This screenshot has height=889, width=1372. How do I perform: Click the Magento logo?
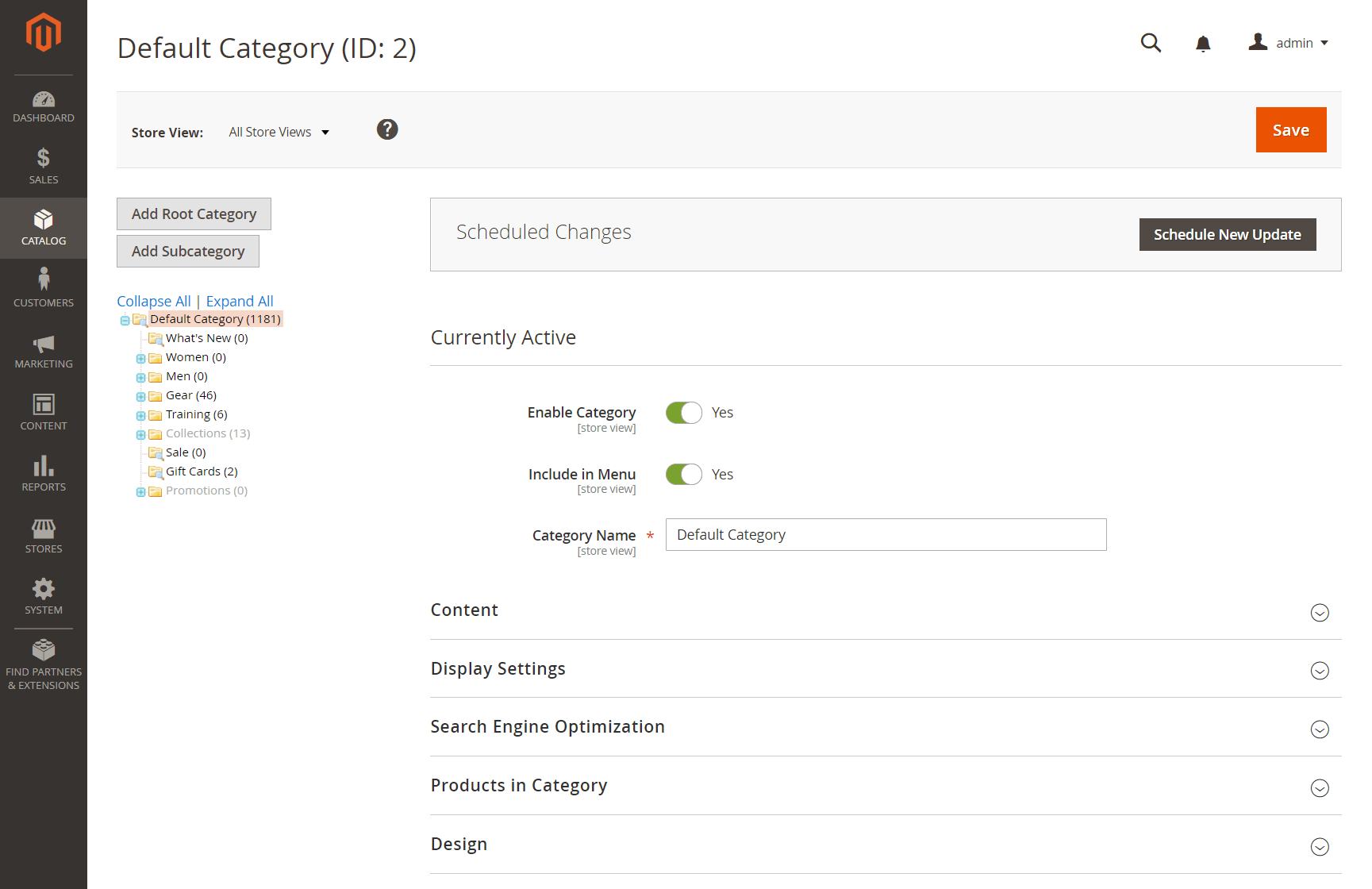click(x=44, y=32)
